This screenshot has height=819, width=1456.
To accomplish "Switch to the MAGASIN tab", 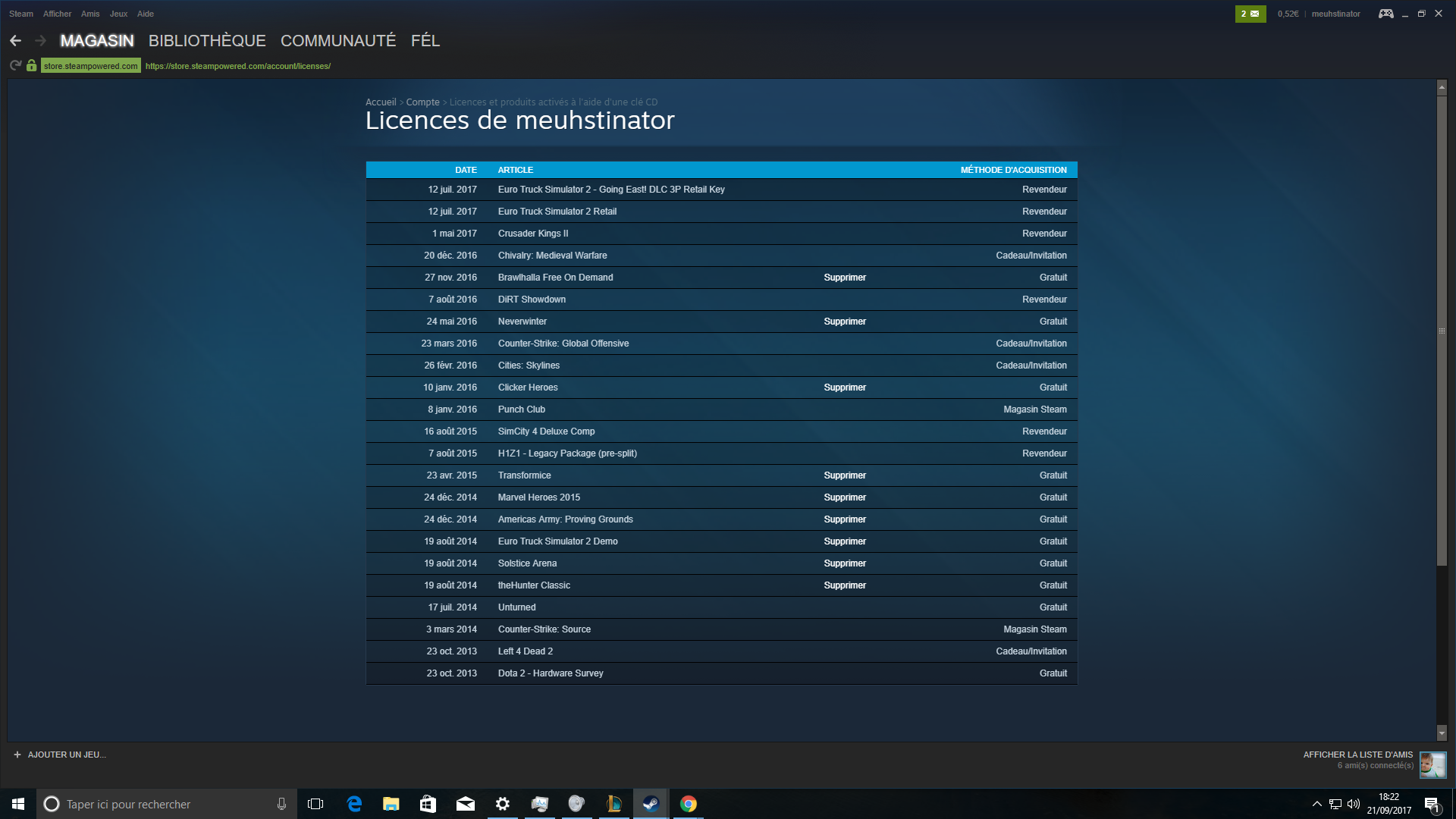I will pos(97,41).
